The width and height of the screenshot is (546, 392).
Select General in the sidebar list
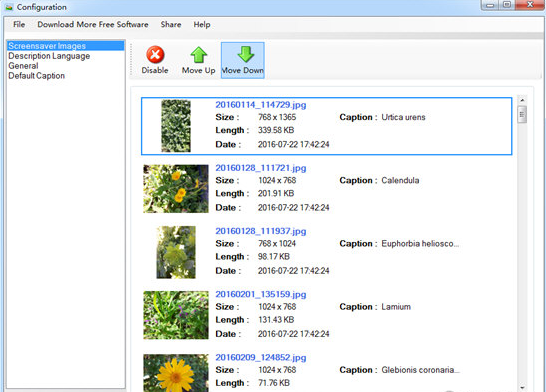[23, 66]
